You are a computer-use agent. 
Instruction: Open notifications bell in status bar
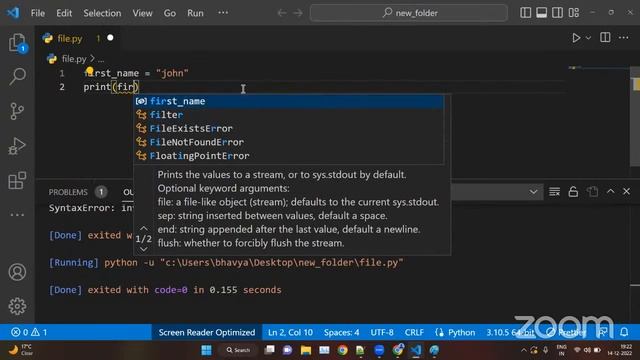[624, 332]
